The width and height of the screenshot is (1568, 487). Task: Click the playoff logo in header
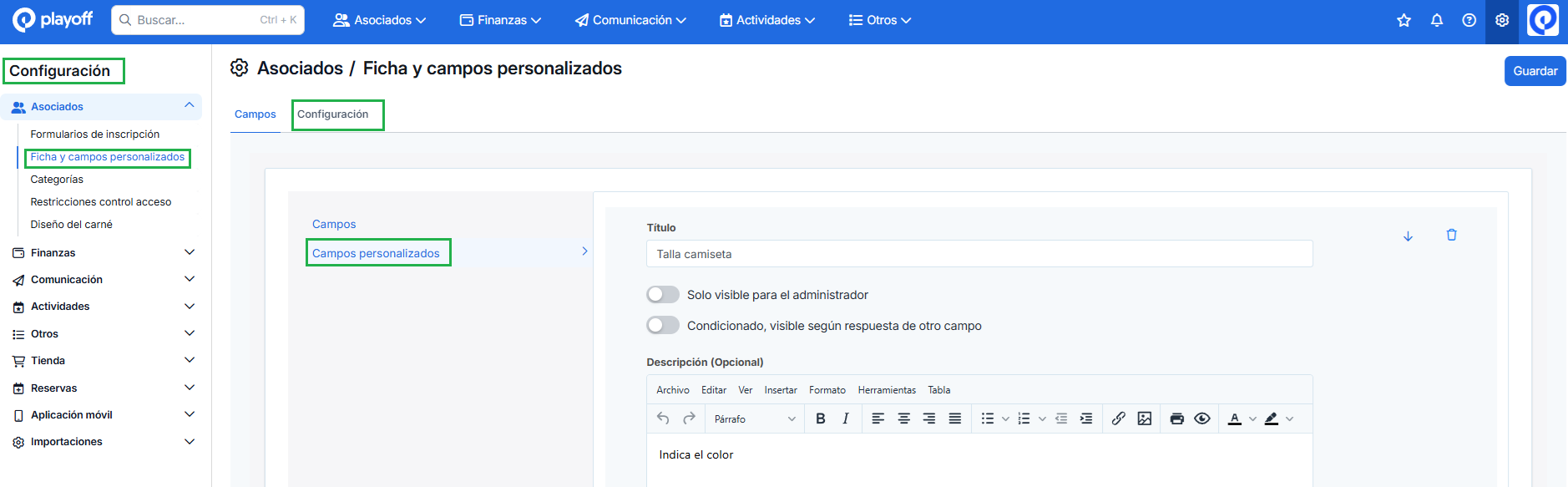click(x=53, y=19)
